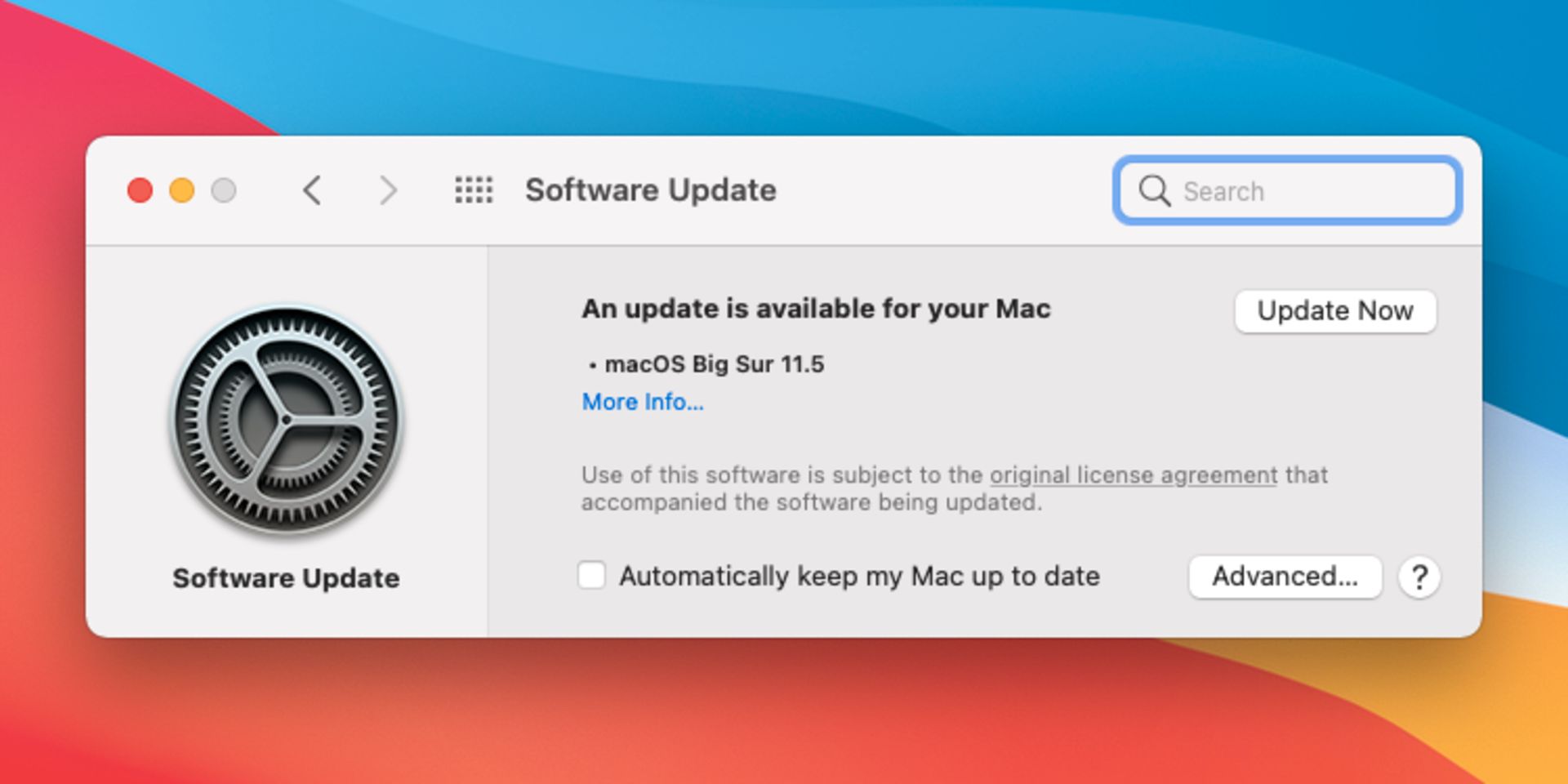This screenshot has height=784, width=1568.
Task: Click the magnifying glass in the search field
Action: point(1154,191)
